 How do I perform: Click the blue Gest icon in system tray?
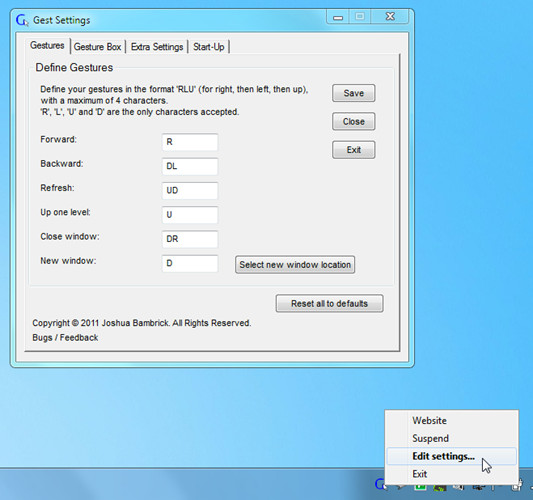click(x=380, y=484)
